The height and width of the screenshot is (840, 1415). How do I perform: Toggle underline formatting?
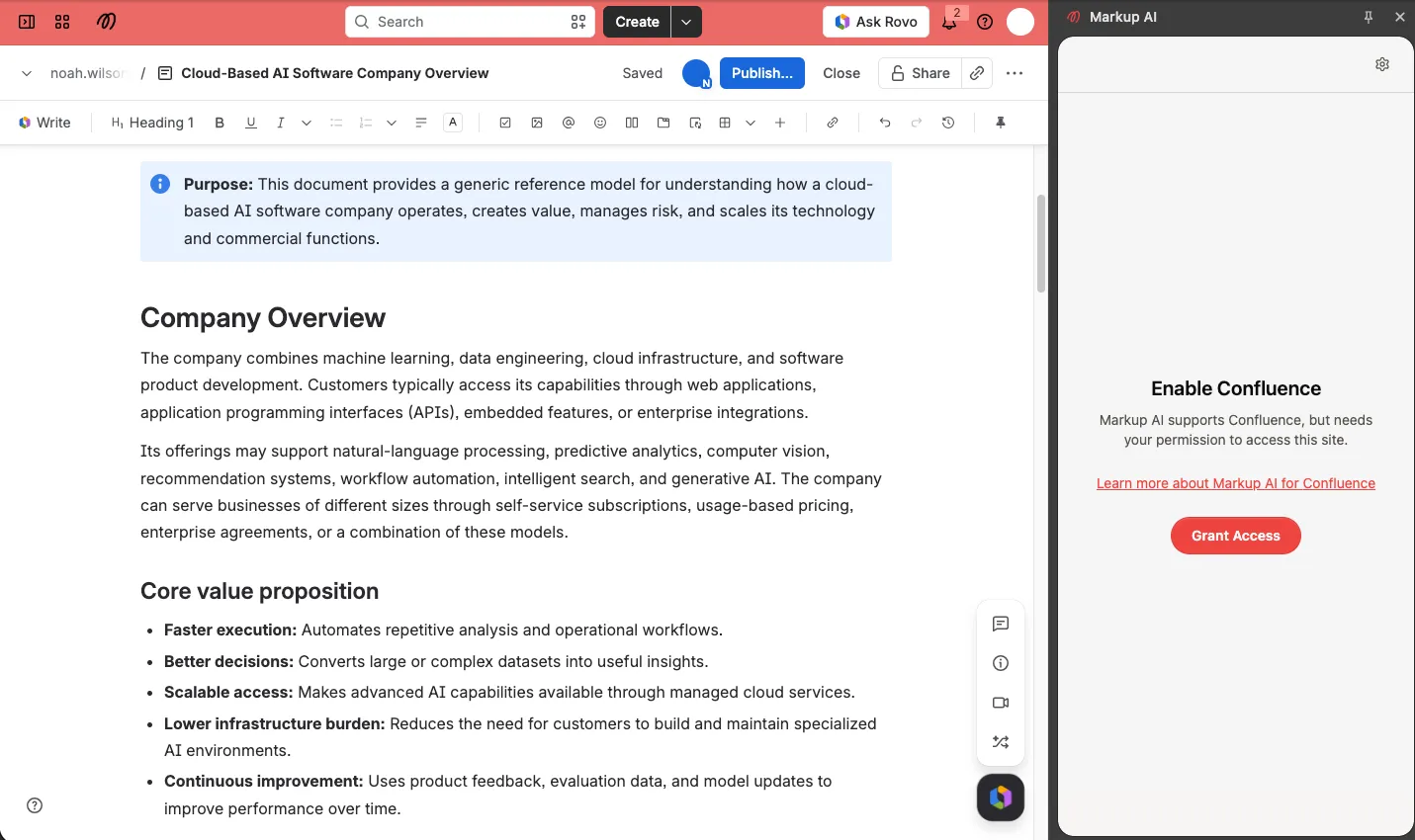[251, 123]
